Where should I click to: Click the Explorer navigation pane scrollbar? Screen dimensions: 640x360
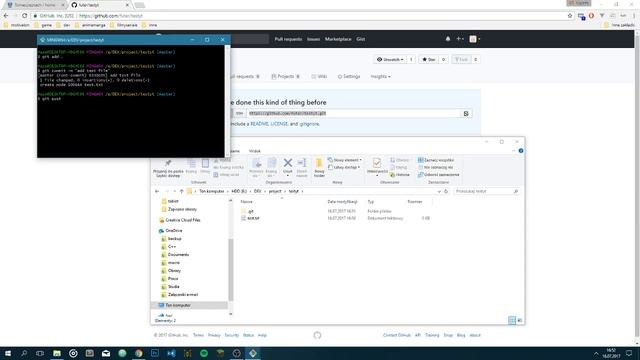coord(231,269)
